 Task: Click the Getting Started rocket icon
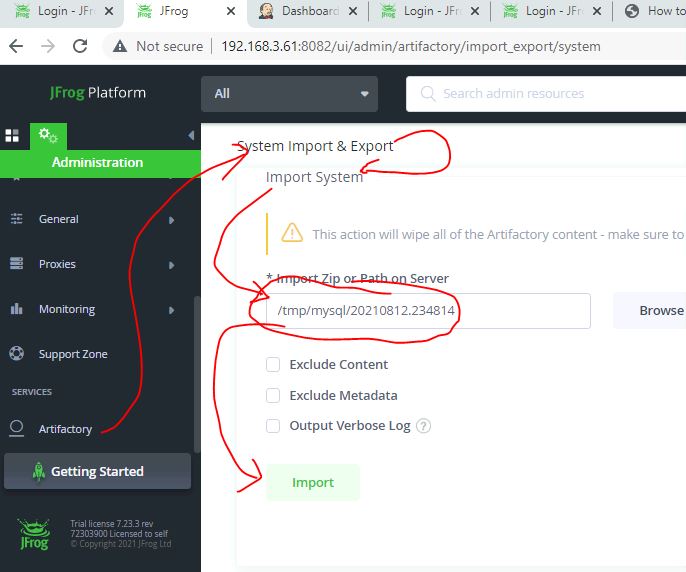point(39,472)
